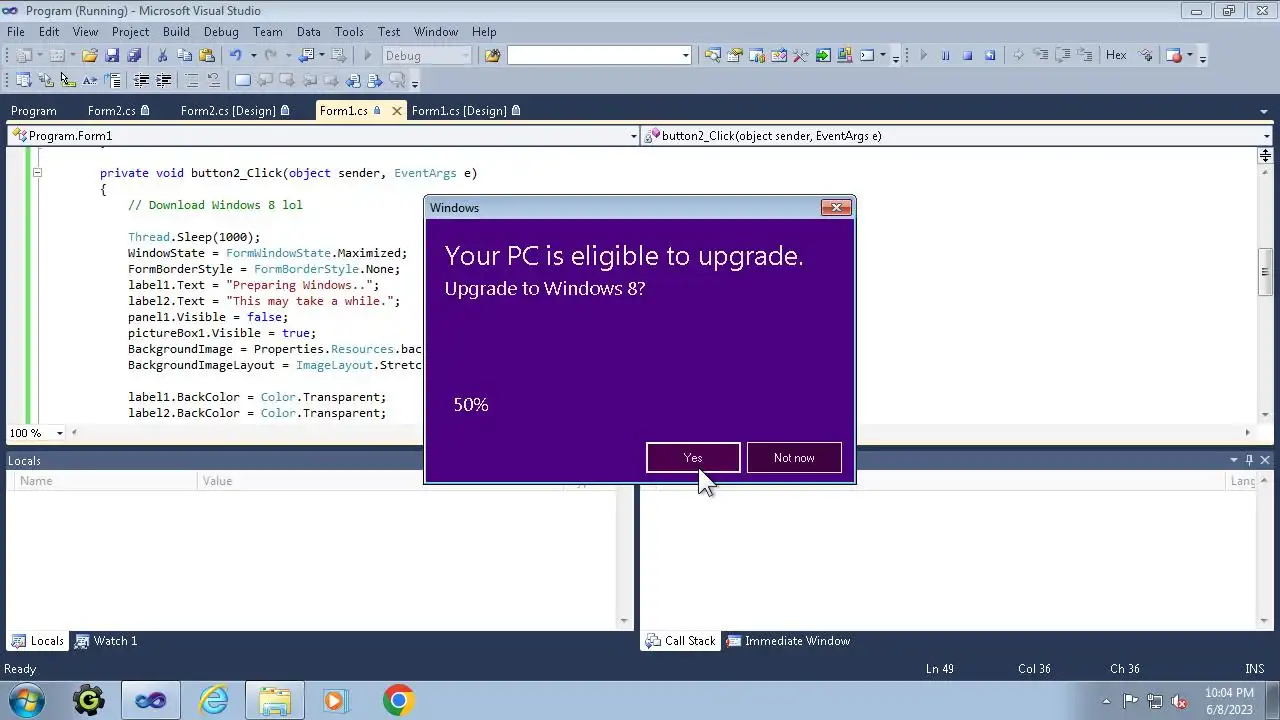Click the Stop Debugging square icon
This screenshot has height=720, width=1280.
click(967, 56)
